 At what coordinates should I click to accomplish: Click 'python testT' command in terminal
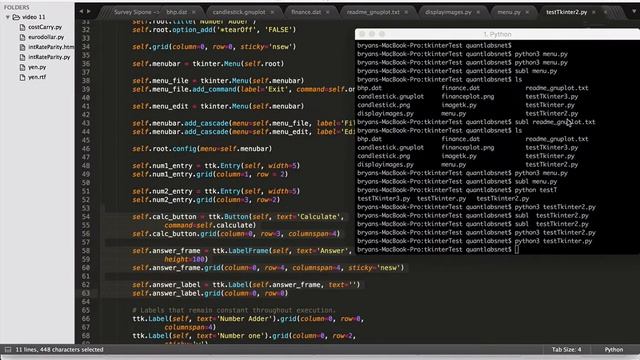click(x=536, y=190)
